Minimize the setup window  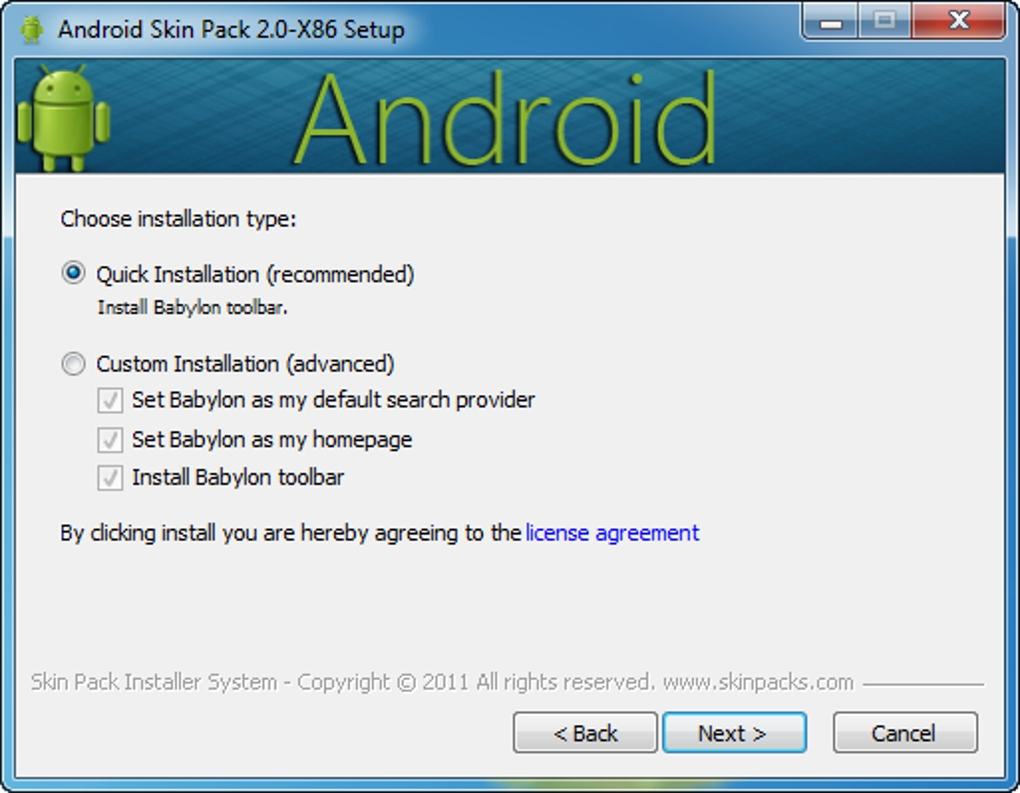[831, 22]
